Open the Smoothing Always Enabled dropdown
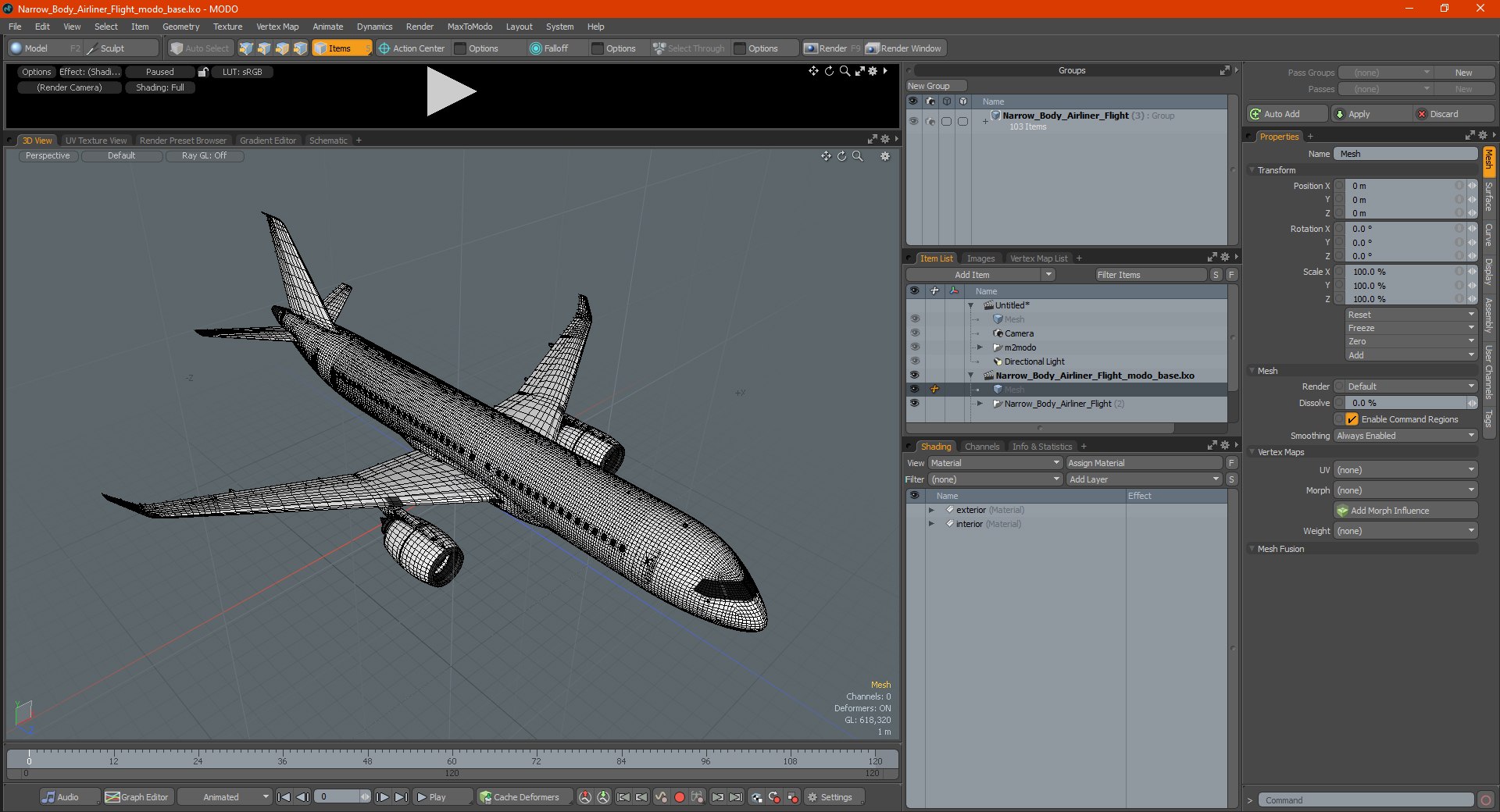Image resolution: width=1500 pixels, height=812 pixels. 1405,436
